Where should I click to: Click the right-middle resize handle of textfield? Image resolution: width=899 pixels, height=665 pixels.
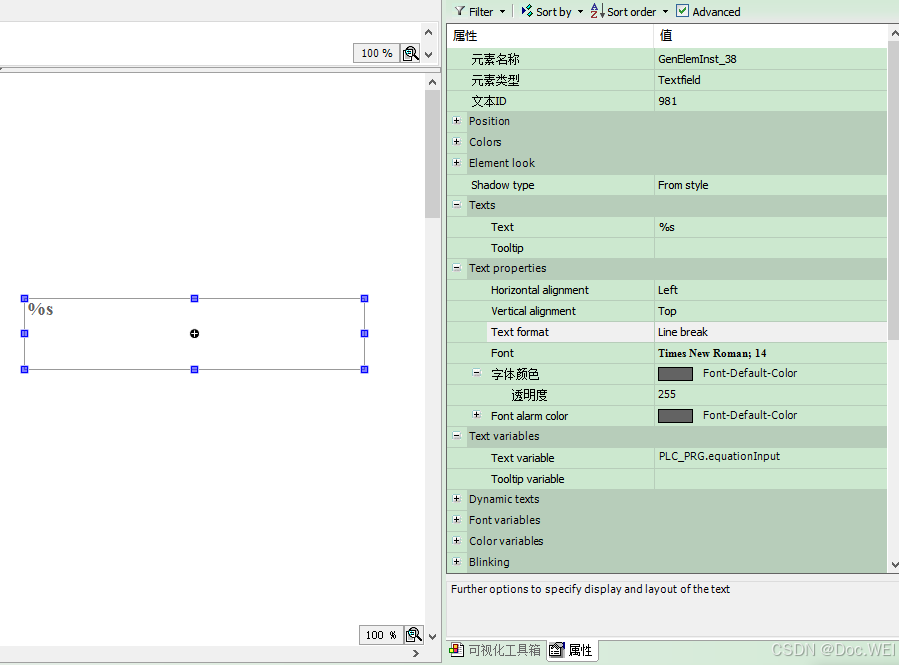point(364,333)
